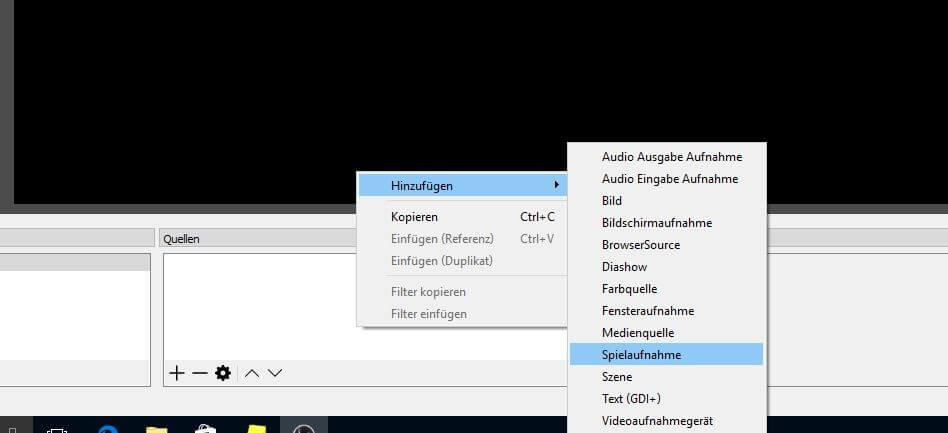
Task: Click the minus icon to remove source
Action: [199, 373]
